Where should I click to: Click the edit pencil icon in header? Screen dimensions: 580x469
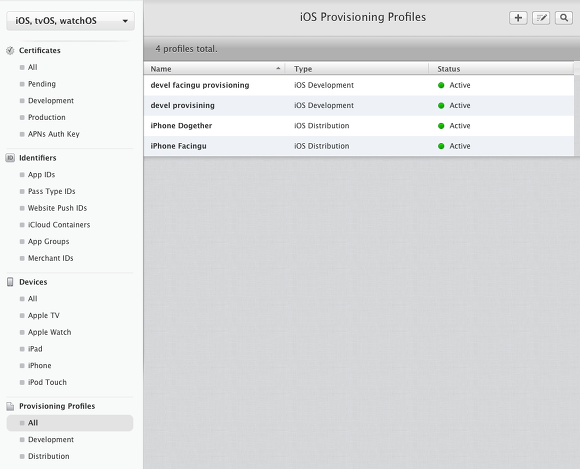tap(541, 18)
